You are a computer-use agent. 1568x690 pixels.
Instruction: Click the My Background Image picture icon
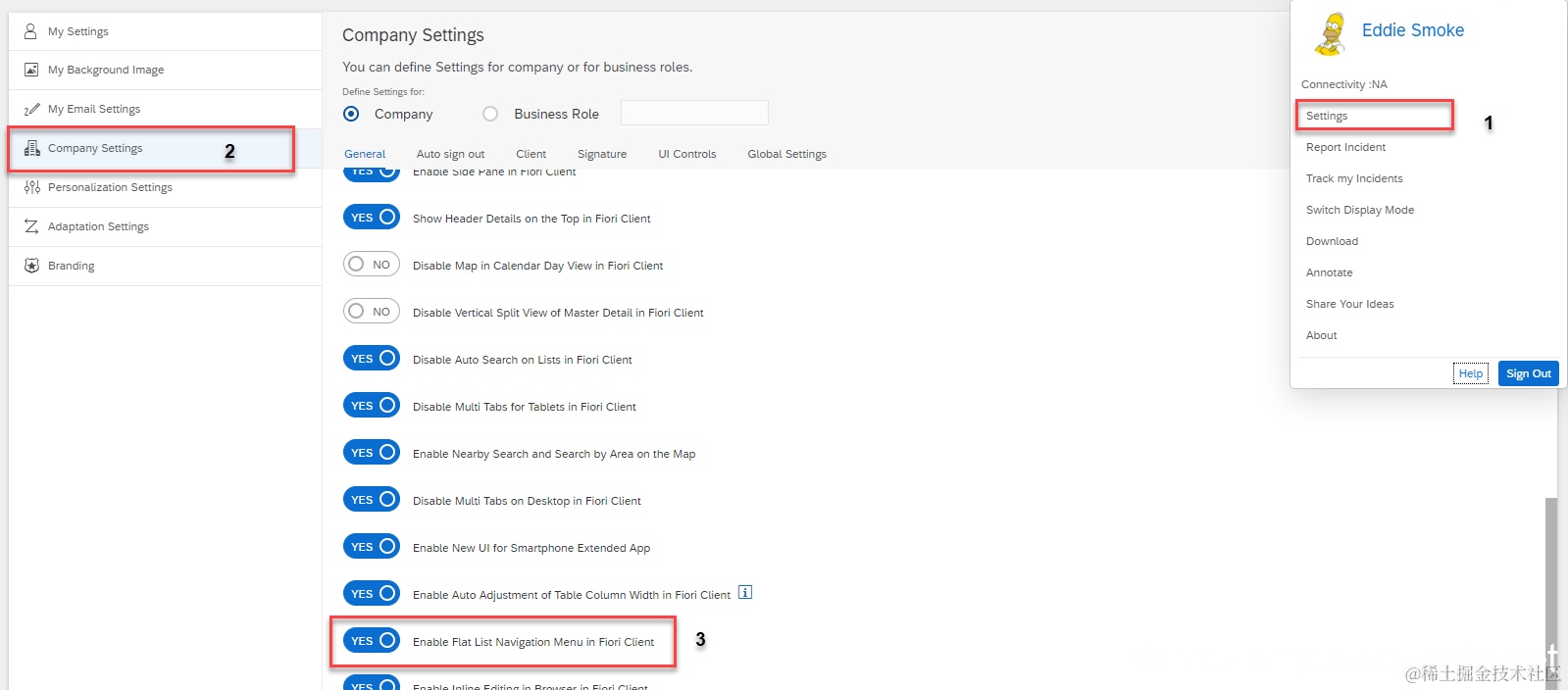pyautogui.click(x=31, y=70)
